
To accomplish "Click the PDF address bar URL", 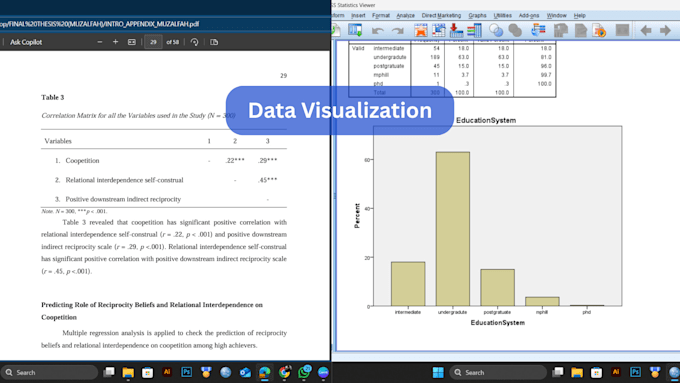I will (x=100, y=24).
